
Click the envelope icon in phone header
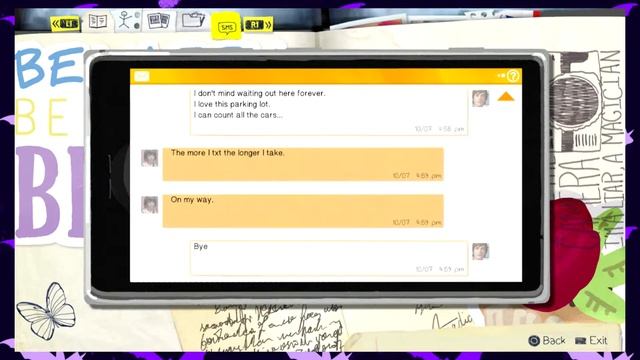(x=142, y=76)
